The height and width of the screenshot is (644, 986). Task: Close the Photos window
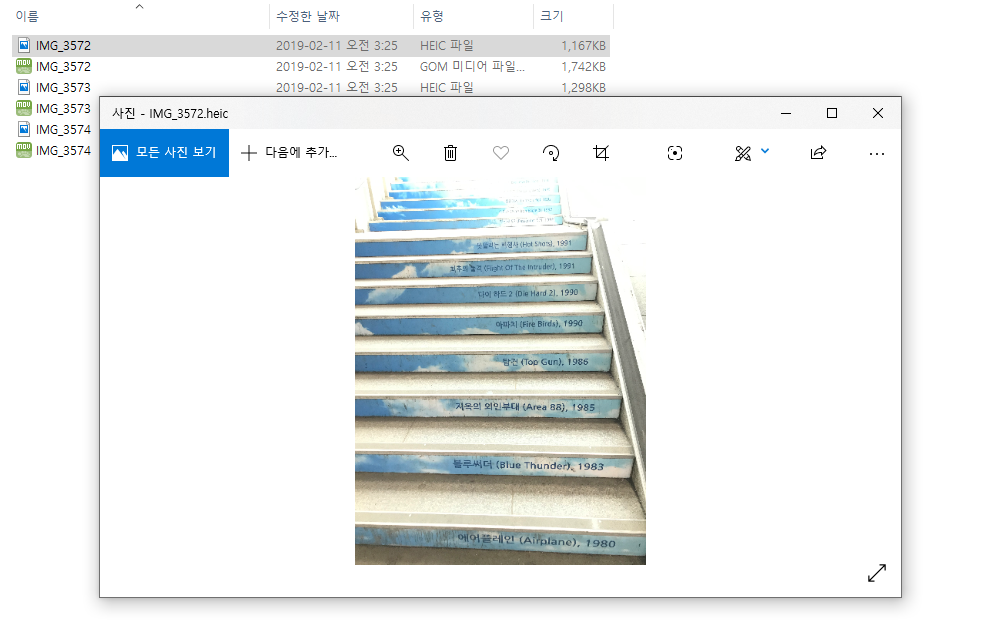(x=878, y=113)
